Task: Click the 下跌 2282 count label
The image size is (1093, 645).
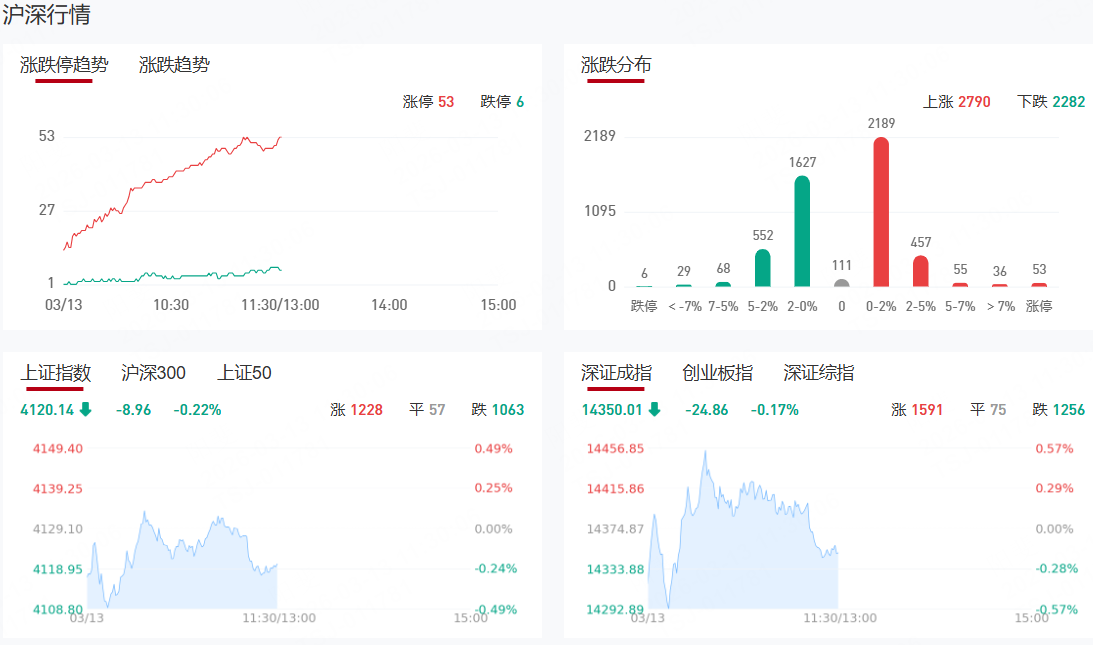Action: (1050, 102)
